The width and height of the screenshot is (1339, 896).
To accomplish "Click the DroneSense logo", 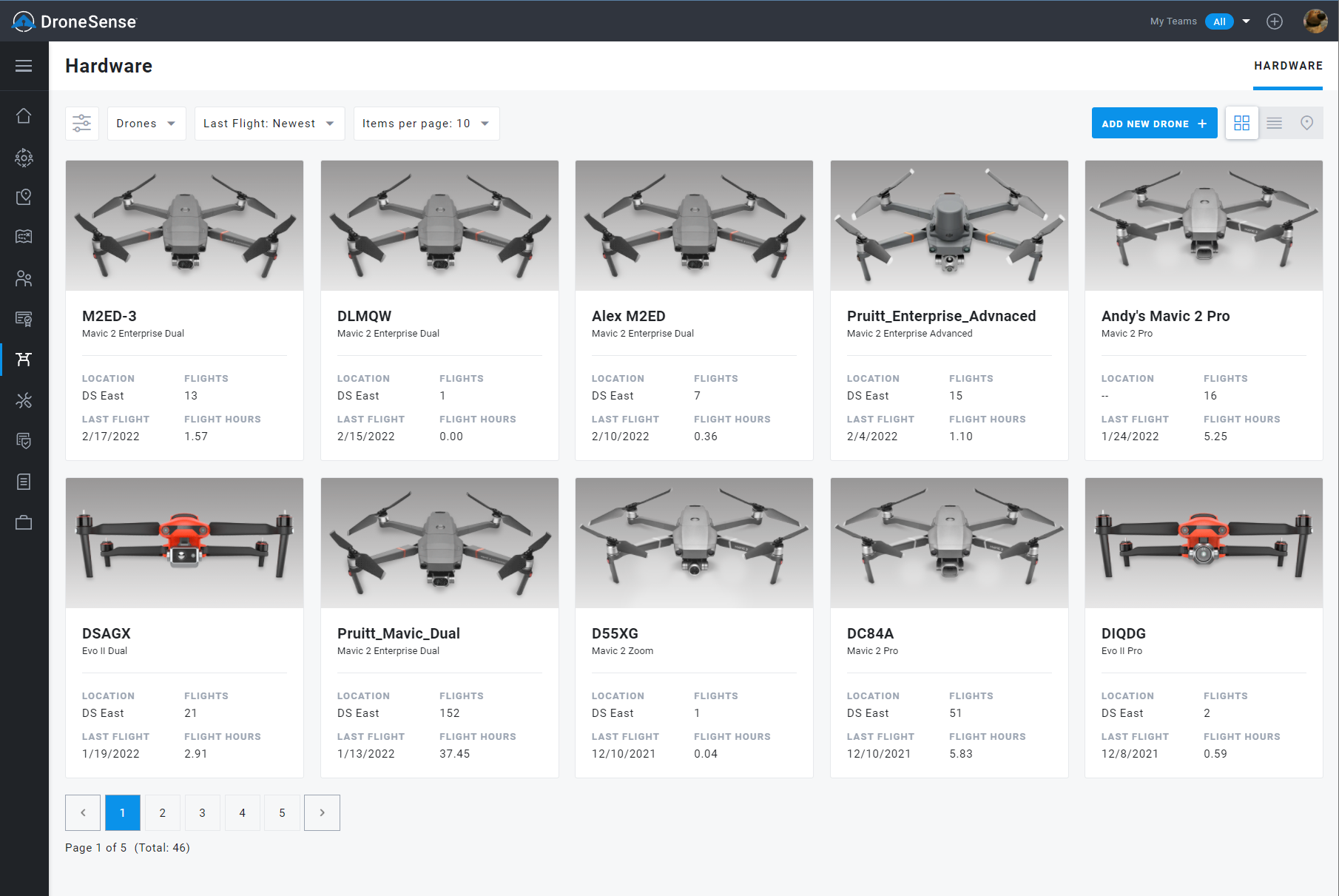I will [75, 21].
